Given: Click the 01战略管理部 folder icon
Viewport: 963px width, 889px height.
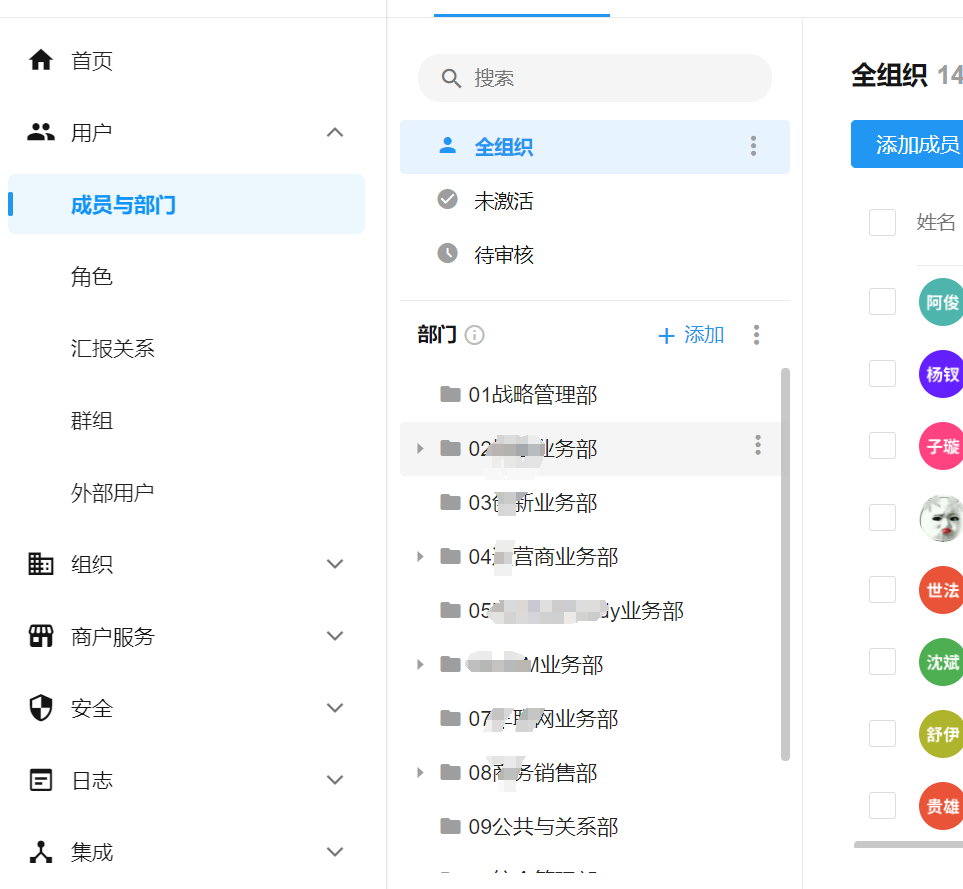Looking at the screenshot, I should coord(450,394).
